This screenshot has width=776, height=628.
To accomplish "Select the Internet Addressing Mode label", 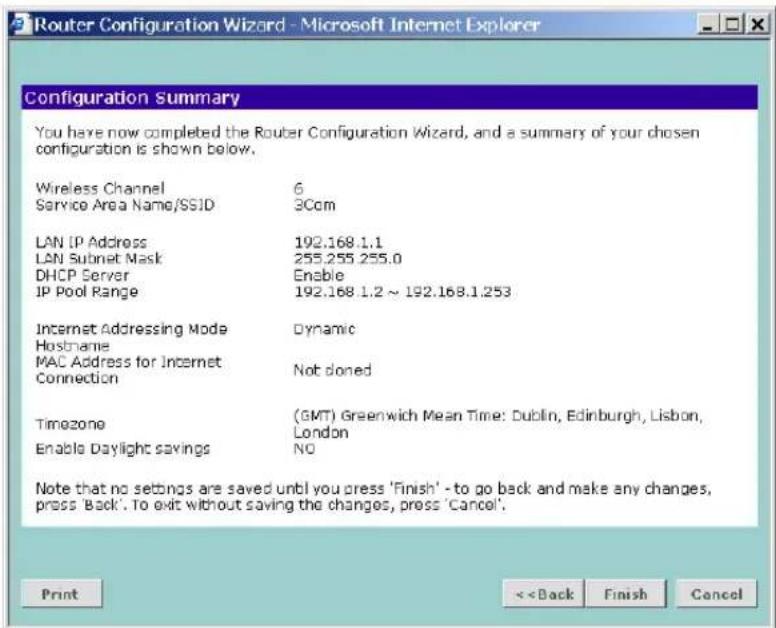I will (131, 329).
